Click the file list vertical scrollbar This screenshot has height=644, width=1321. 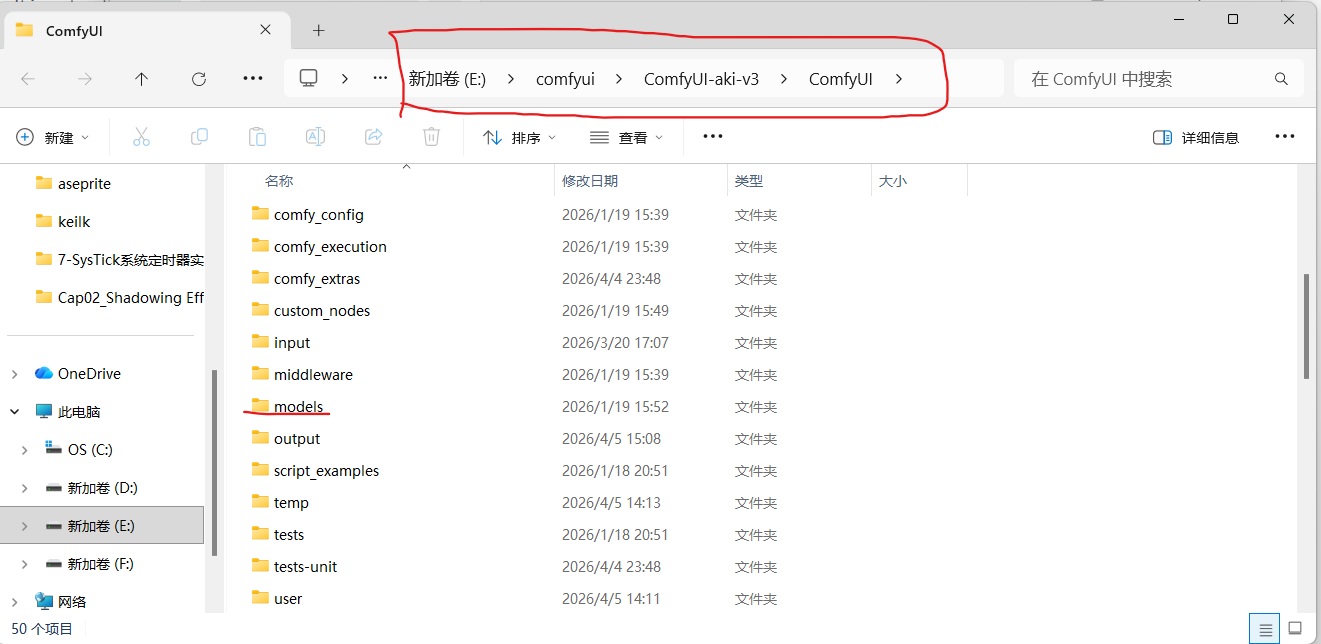tap(1306, 325)
